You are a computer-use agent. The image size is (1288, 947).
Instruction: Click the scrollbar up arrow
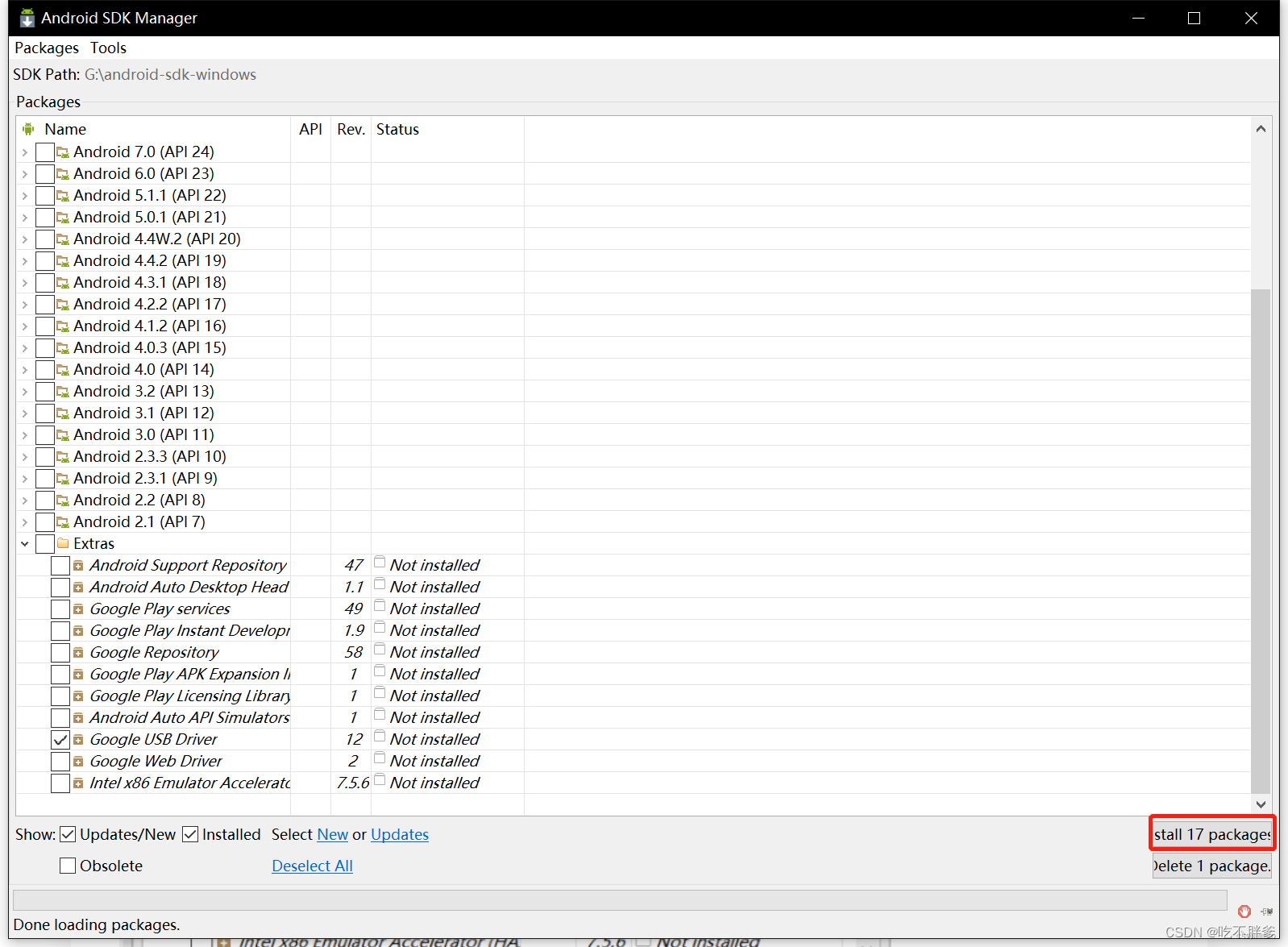[1261, 129]
